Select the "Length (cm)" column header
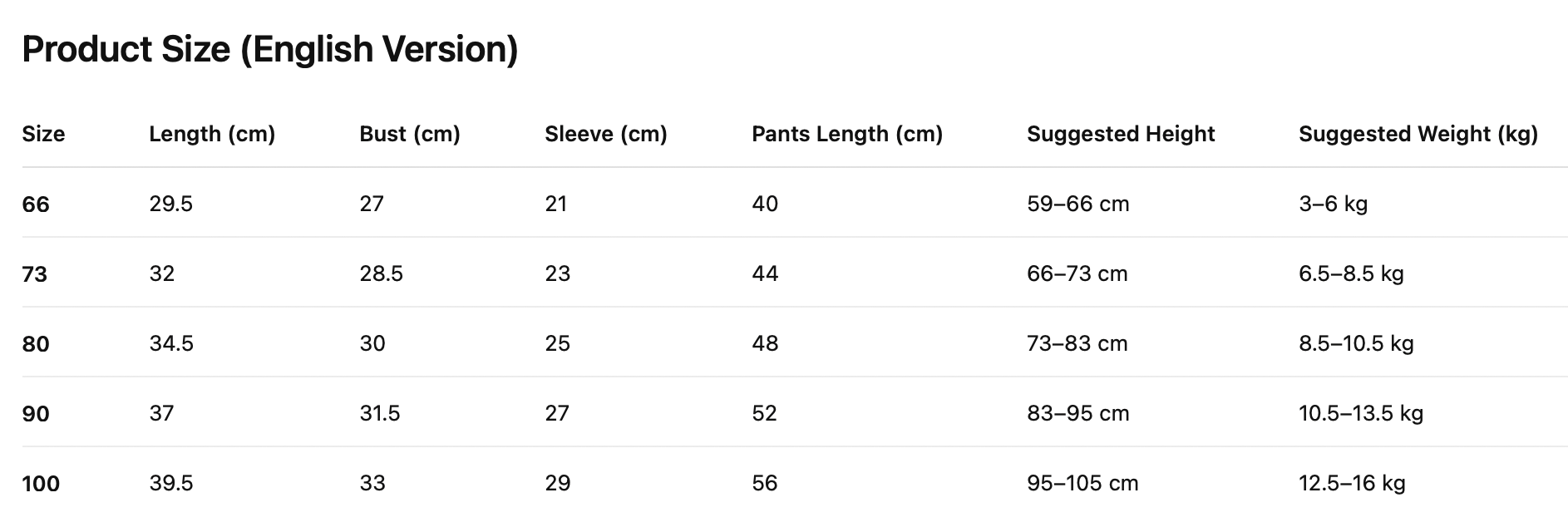Viewport: 1568px width, 532px height. click(x=212, y=134)
